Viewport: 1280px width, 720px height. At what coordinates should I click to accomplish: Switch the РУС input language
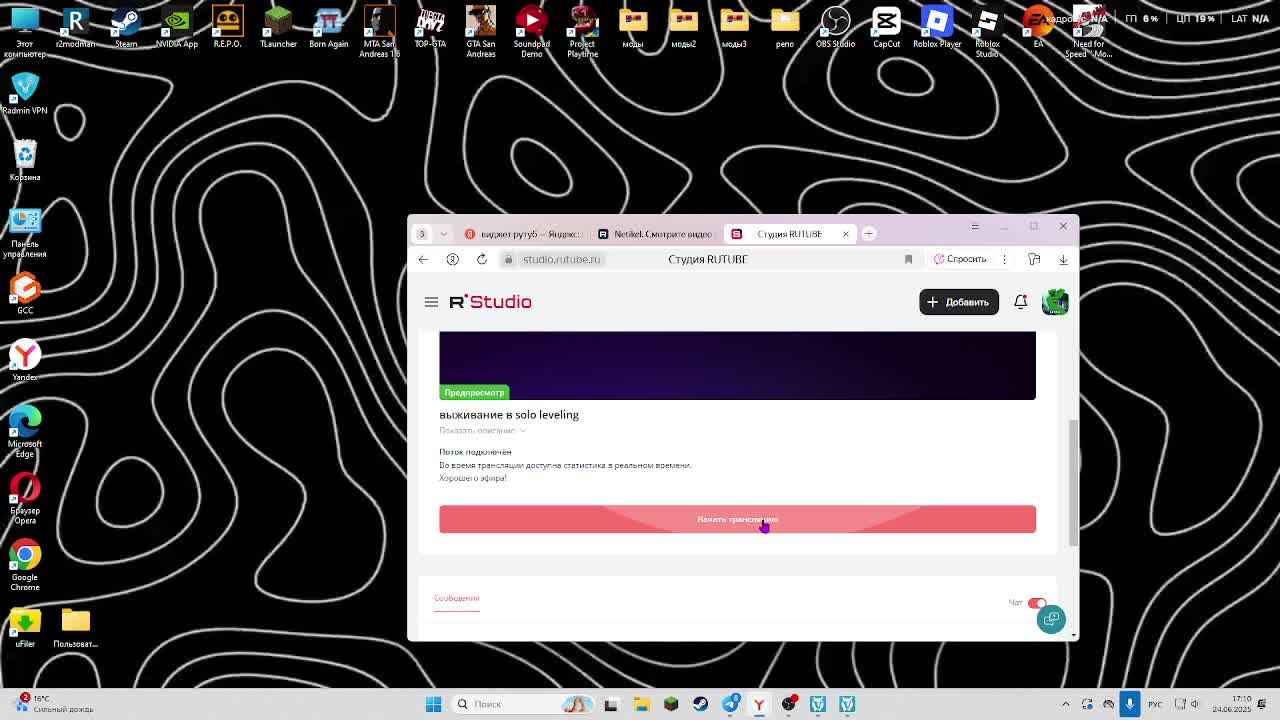(x=1155, y=704)
